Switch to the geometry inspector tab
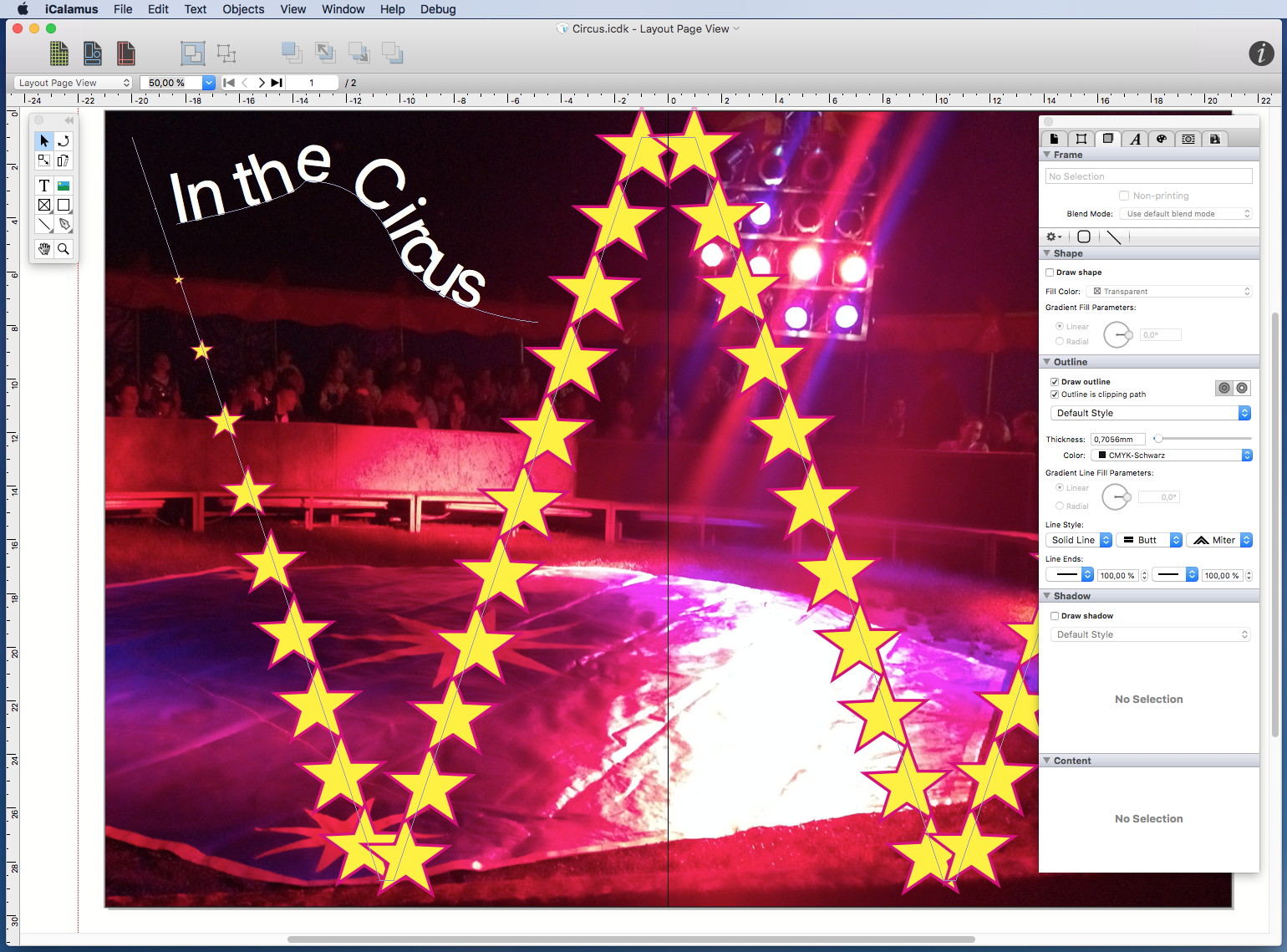The width and height of the screenshot is (1287, 952). click(x=1081, y=139)
